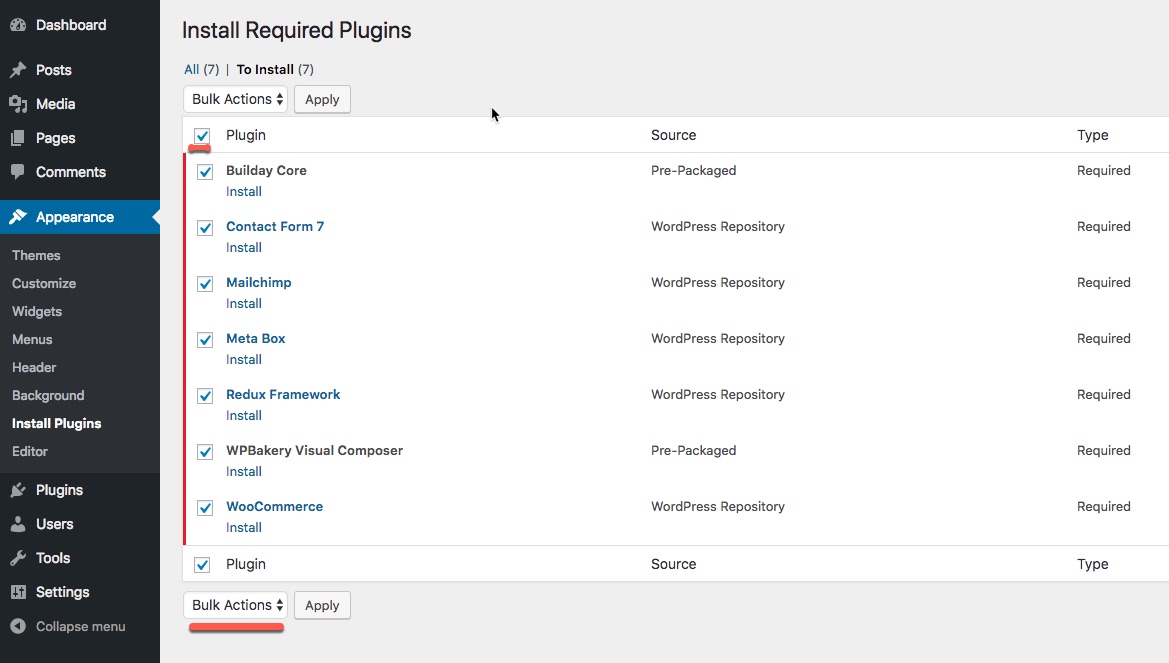The height and width of the screenshot is (663, 1169).
Task: Click the Appearance paintbrush icon
Action: pyautogui.click(x=18, y=217)
